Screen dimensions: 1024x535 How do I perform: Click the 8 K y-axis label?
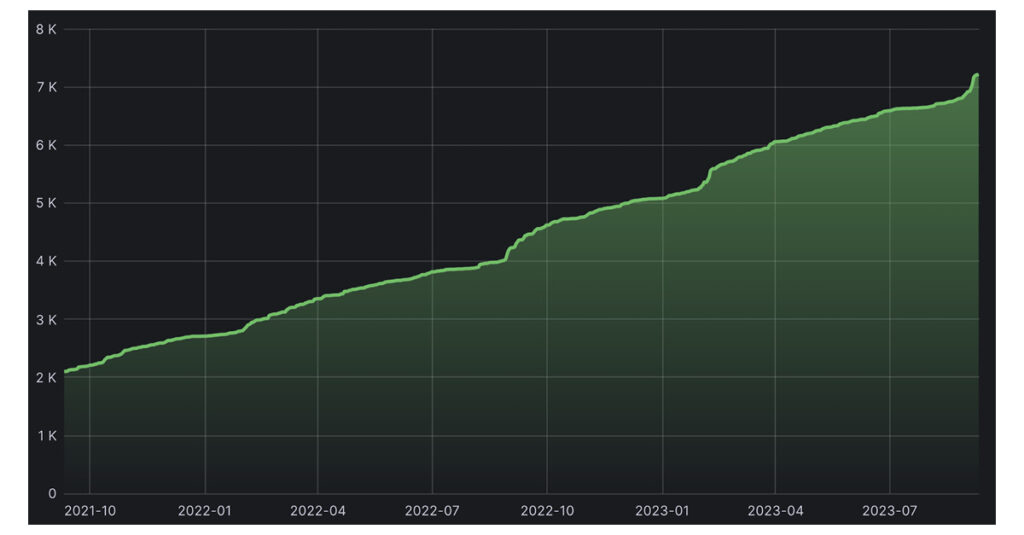tap(46, 29)
